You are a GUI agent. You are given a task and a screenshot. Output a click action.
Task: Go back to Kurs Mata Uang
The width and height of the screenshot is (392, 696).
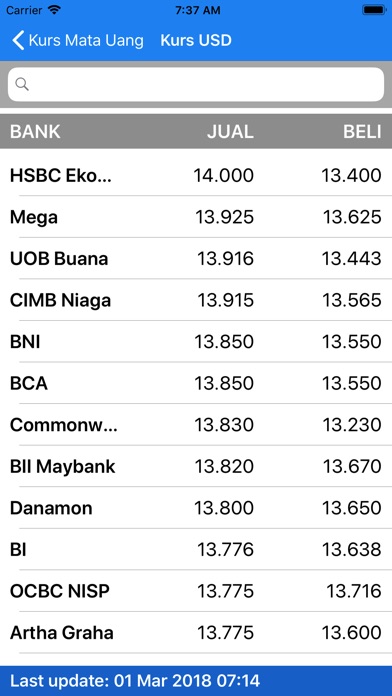[x=78, y=40]
